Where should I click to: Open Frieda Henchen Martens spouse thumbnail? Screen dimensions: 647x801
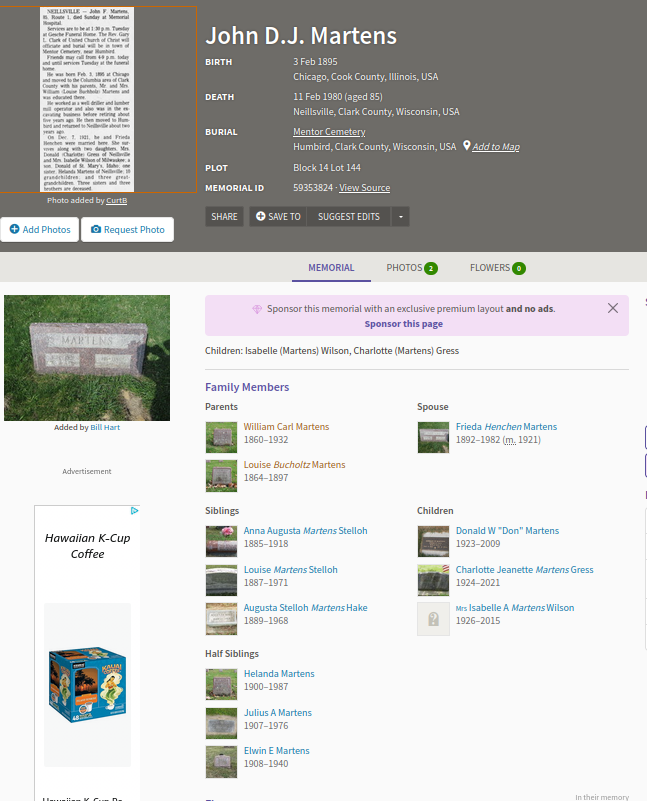[433, 437]
